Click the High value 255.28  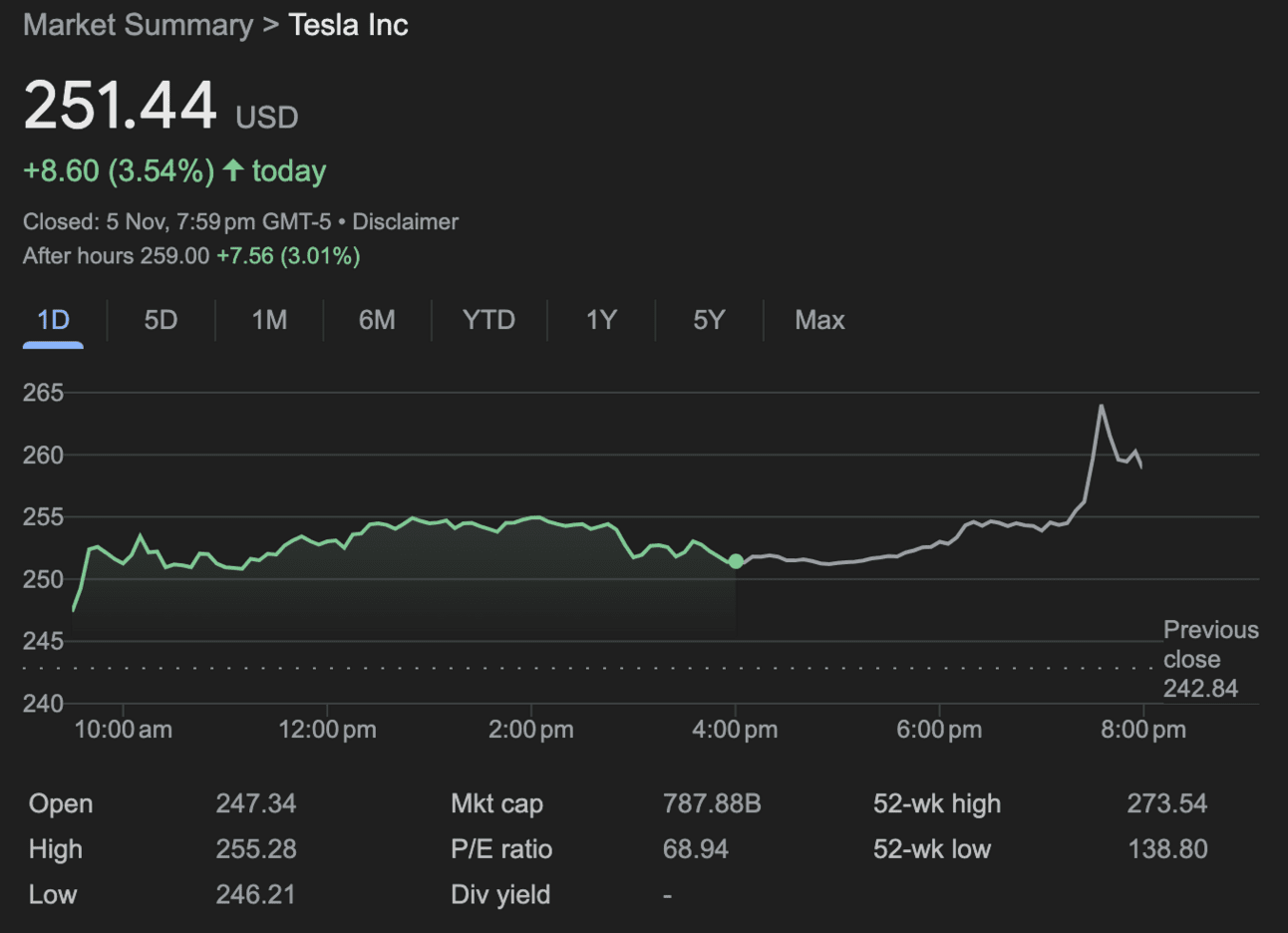(x=256, y=849)
